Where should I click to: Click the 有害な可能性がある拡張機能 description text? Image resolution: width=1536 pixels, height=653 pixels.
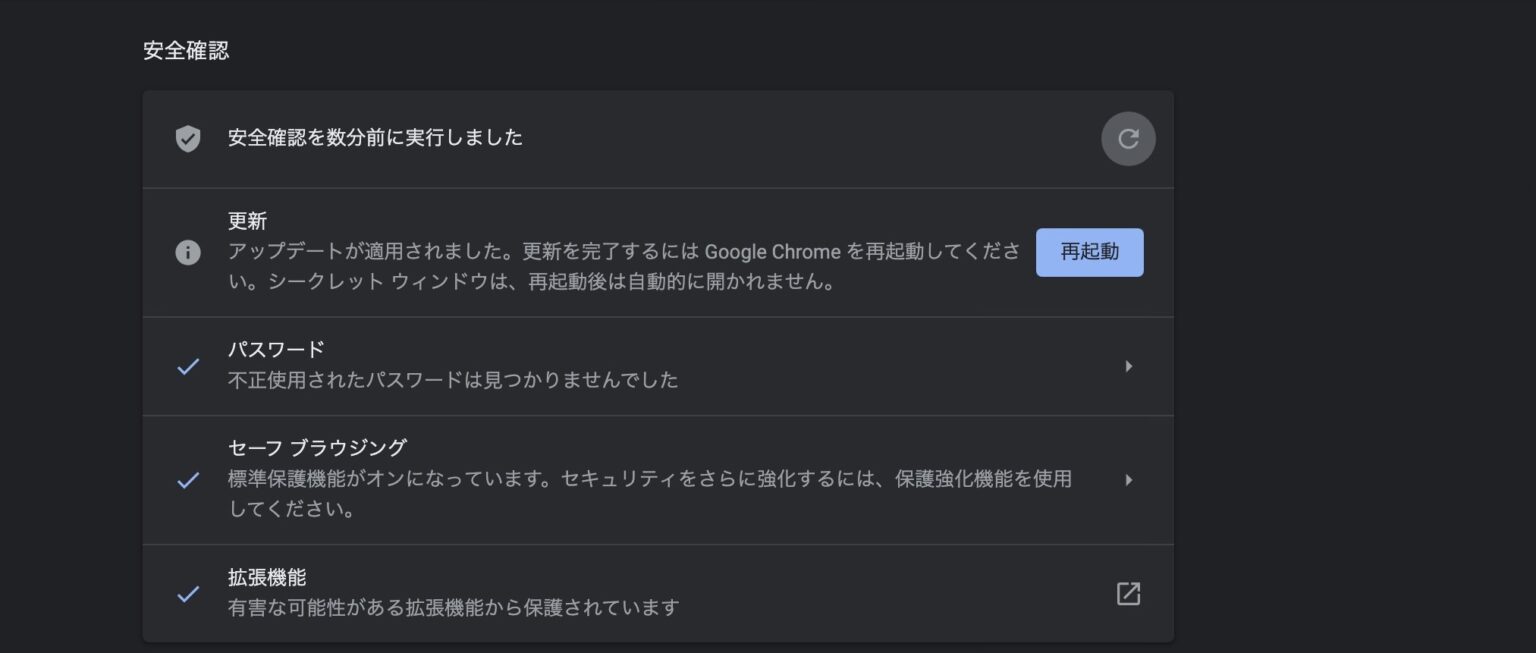[454, 607]
